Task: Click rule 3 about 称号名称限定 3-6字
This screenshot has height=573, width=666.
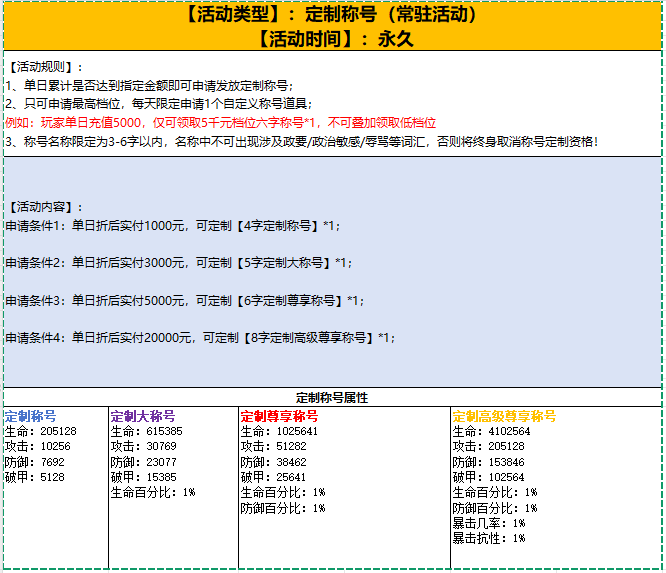Action: [x=300, y=141]
